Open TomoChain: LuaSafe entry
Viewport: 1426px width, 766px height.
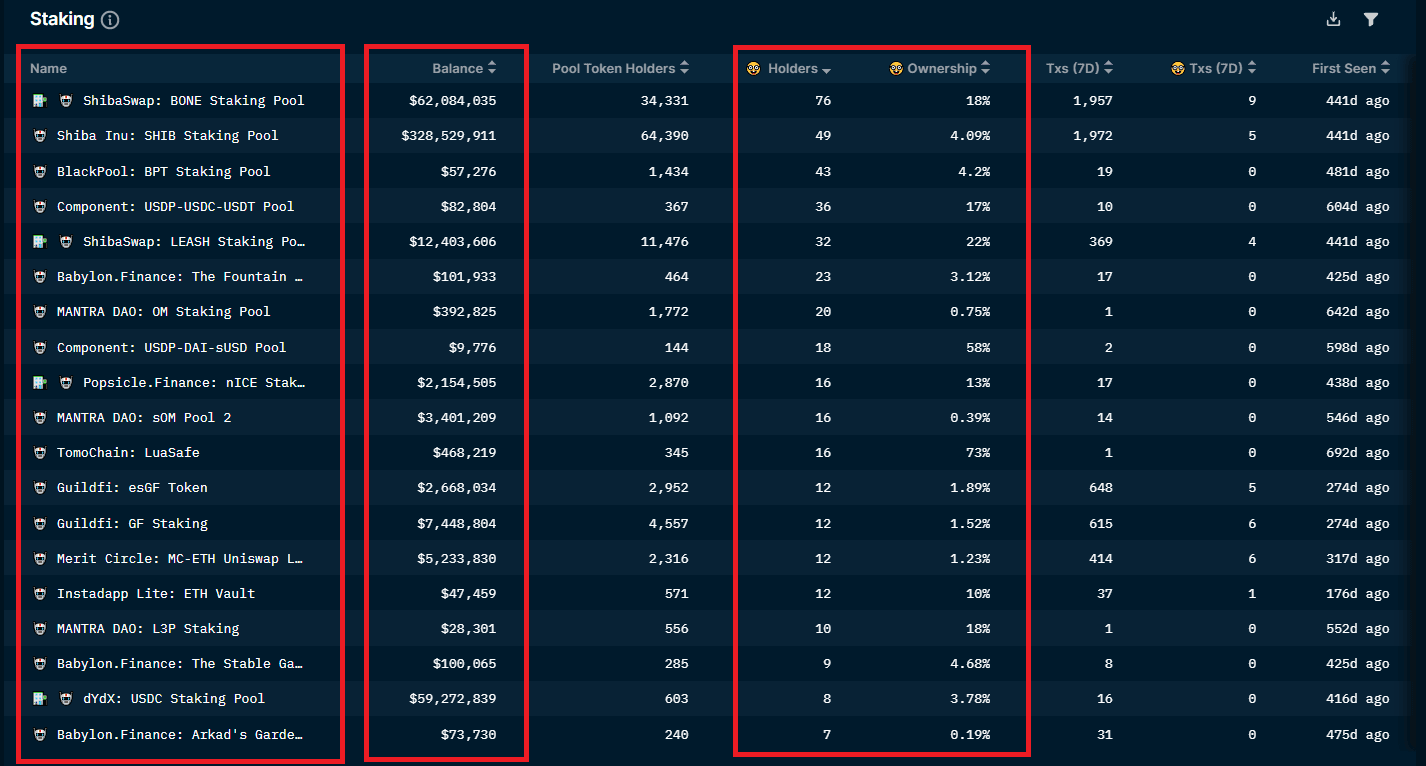point(128,453)
